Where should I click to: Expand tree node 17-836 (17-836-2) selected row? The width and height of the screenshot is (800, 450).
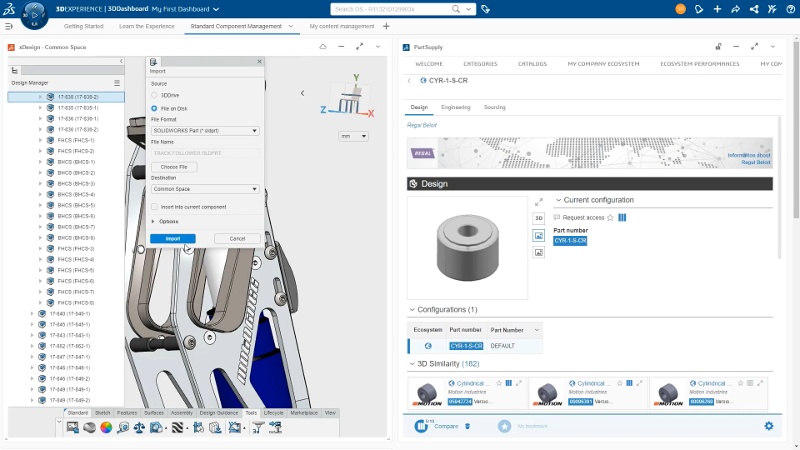point(40,97)
